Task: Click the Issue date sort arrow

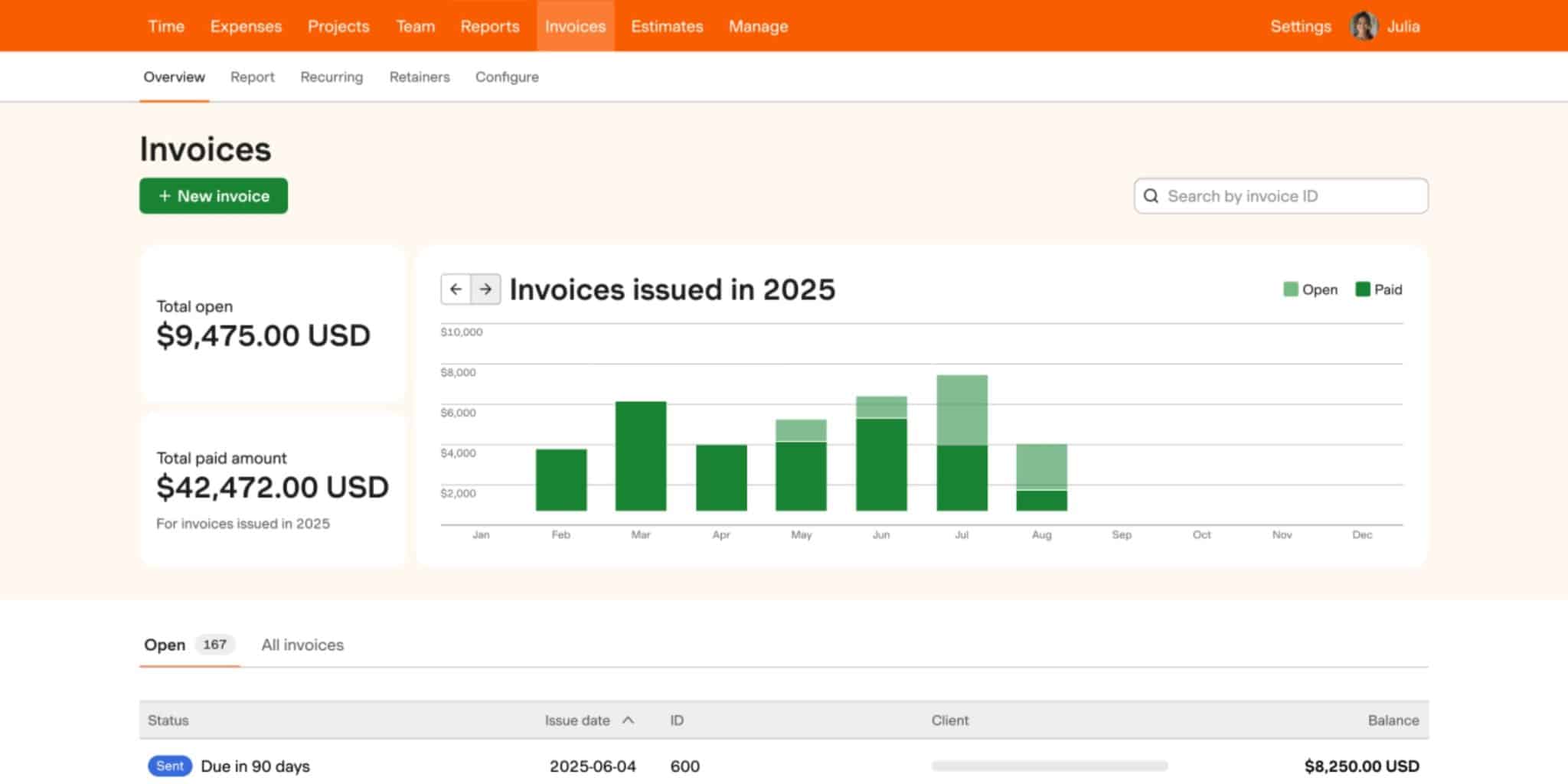Action: click(629, 720)
